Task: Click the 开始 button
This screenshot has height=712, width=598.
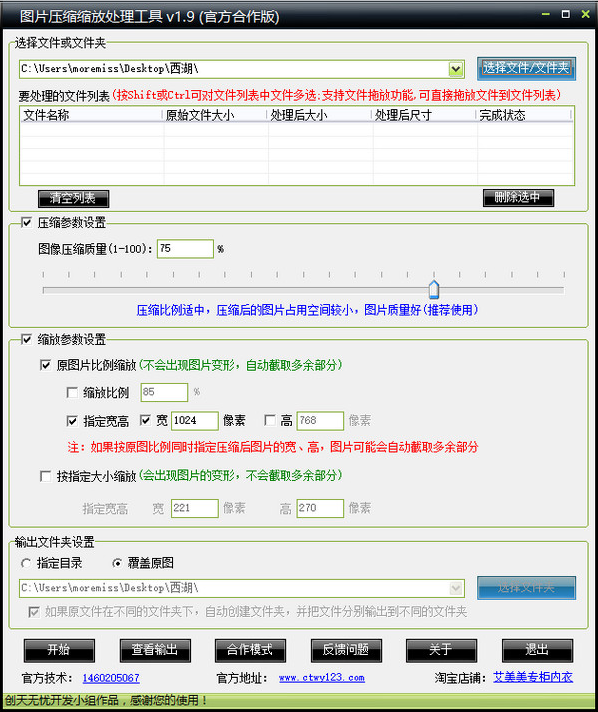Action: click(59, 650)
